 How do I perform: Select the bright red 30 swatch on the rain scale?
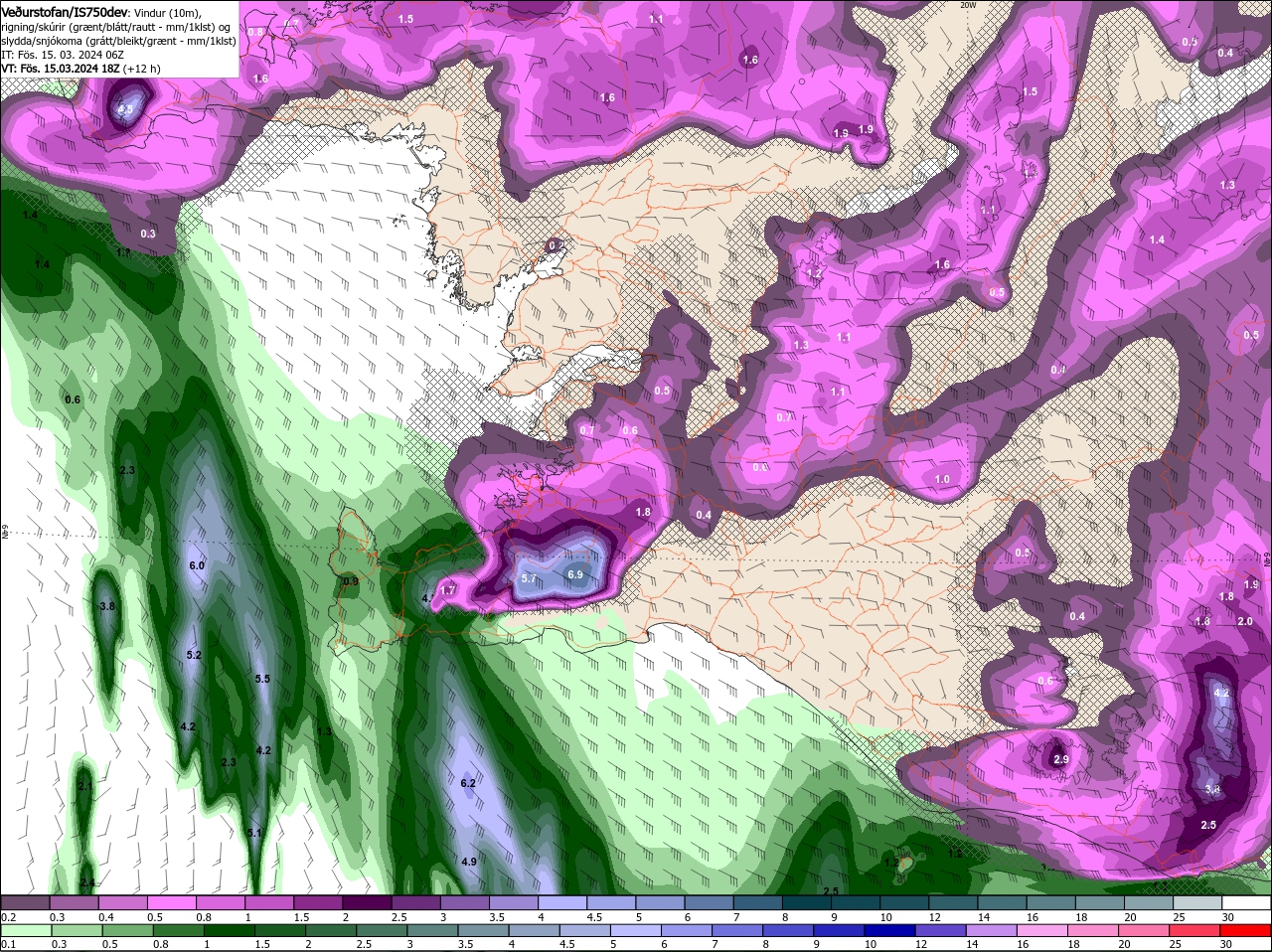(1247, 930)
